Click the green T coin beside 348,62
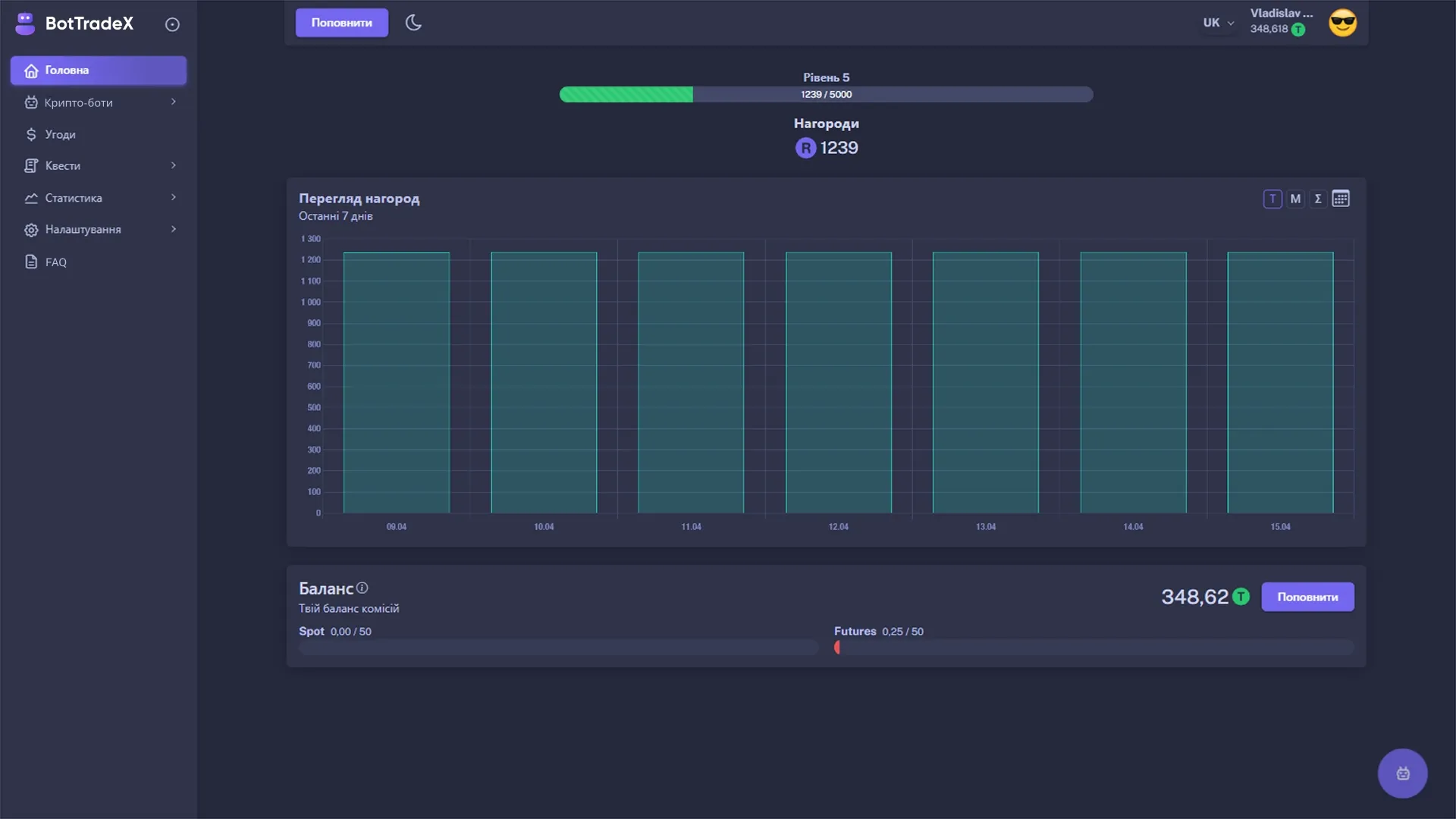The height and width of the screenshot is (819, 1456). pyautogui.click(x=1241, y=597)
